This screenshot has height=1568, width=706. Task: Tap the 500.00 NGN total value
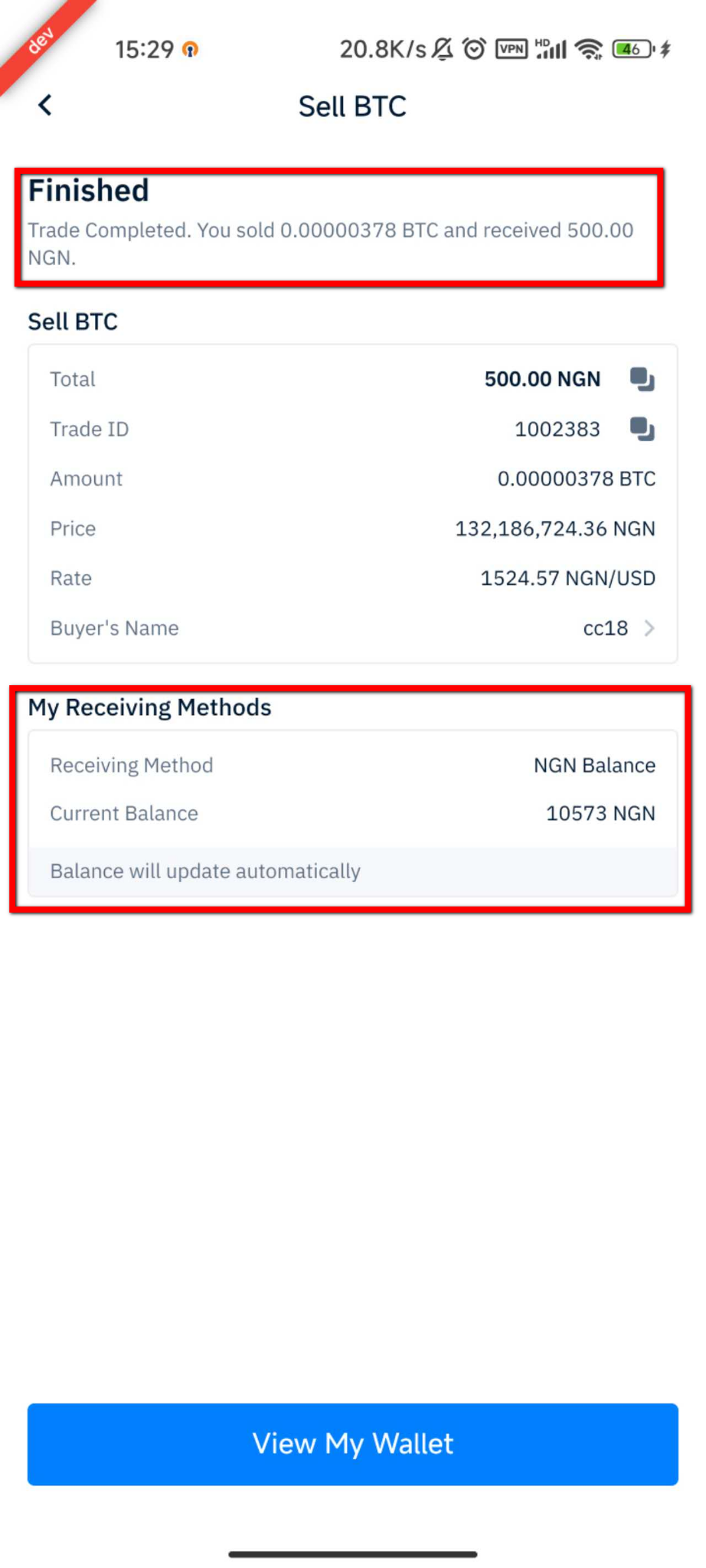[x=542, y=380]
